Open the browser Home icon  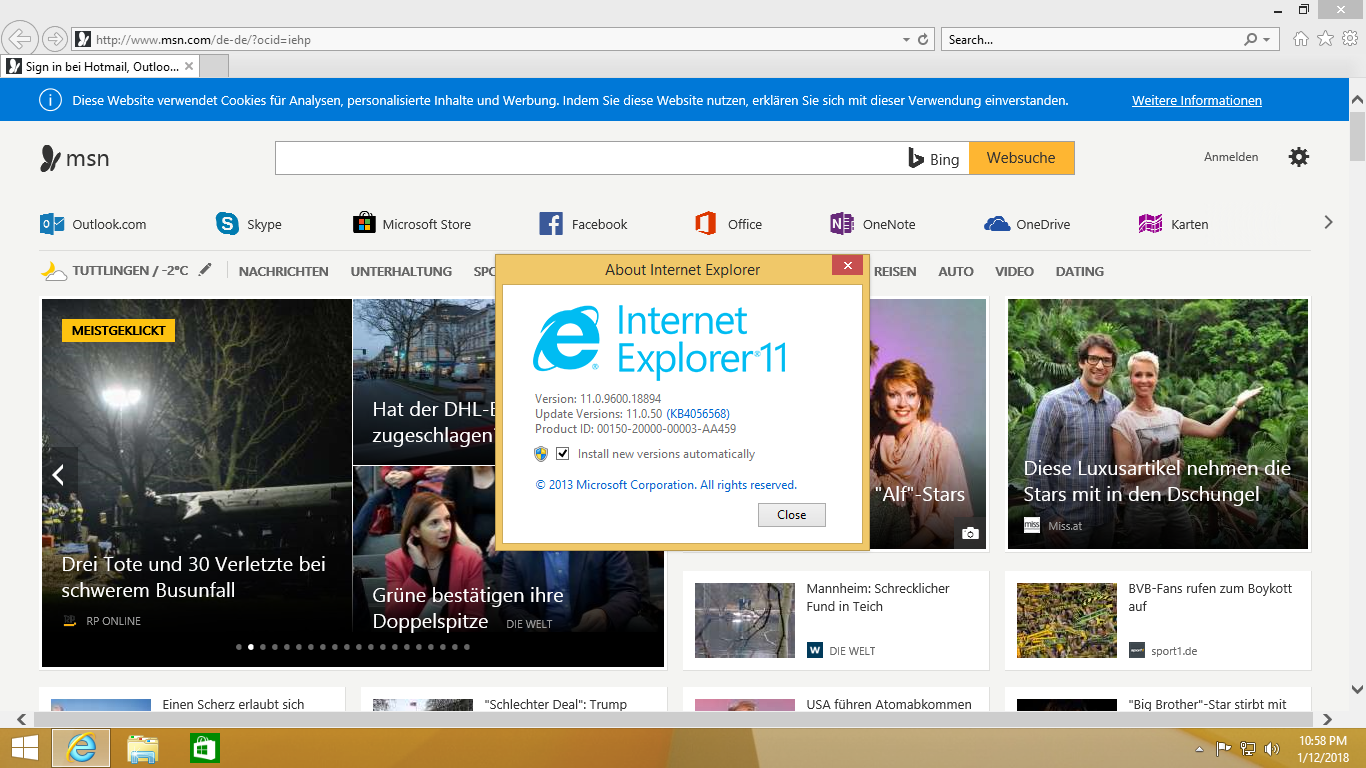(1300, 39)
